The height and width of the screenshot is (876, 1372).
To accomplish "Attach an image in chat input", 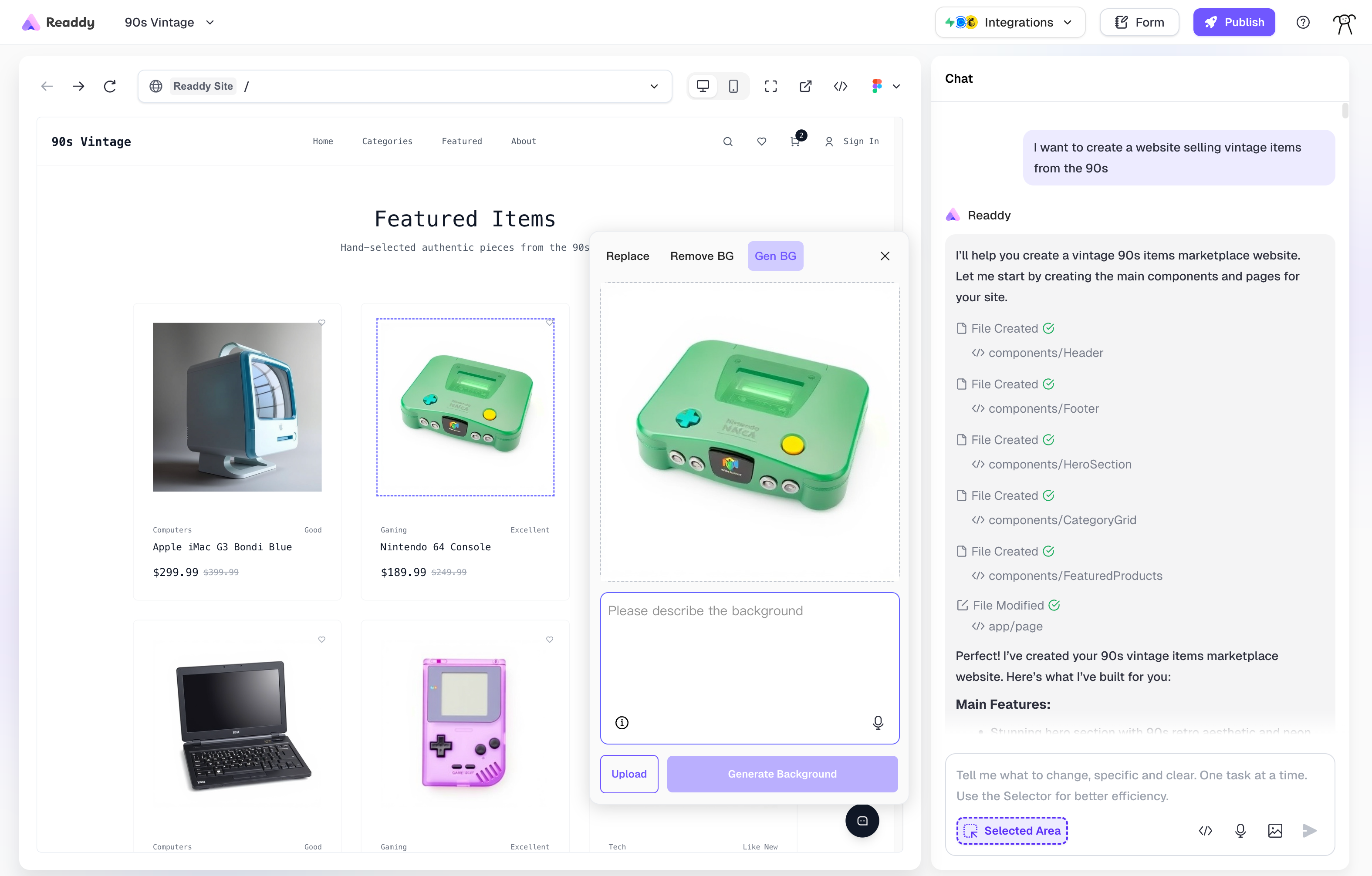I will point(1274,830).
